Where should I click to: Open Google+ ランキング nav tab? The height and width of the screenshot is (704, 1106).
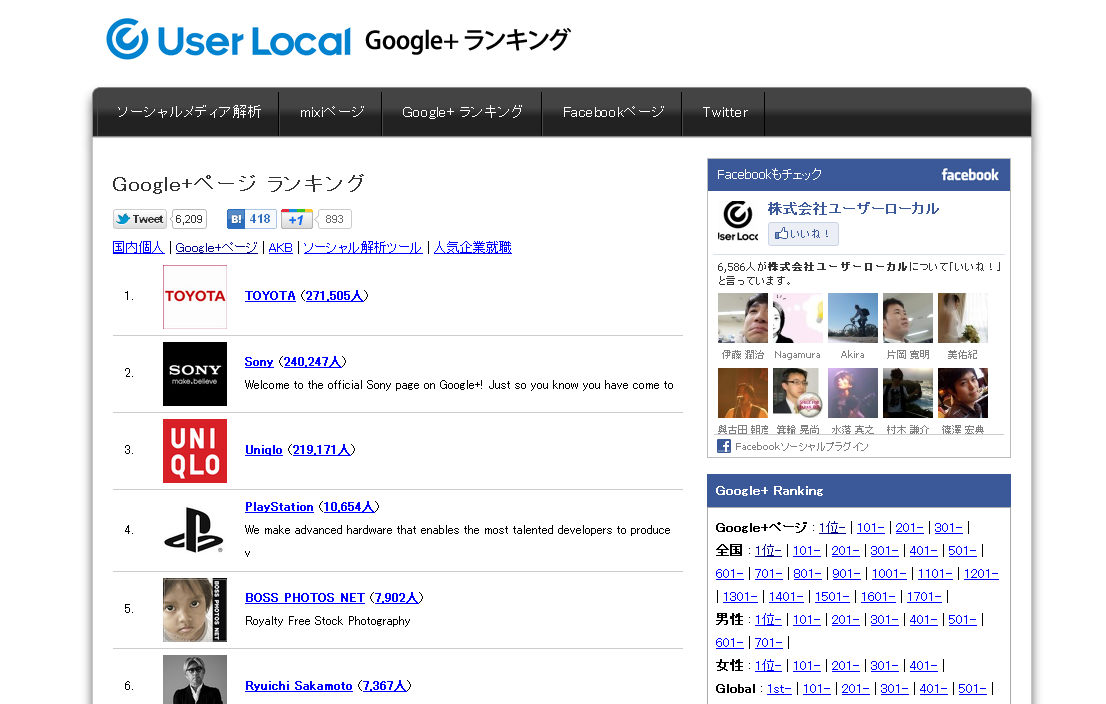462,112
